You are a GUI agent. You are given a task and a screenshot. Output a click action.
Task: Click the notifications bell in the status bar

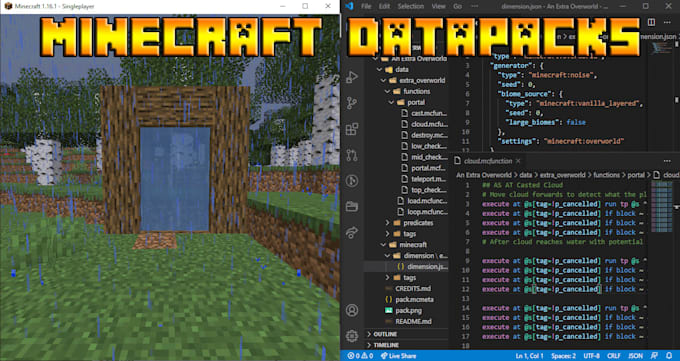(669, 356)
